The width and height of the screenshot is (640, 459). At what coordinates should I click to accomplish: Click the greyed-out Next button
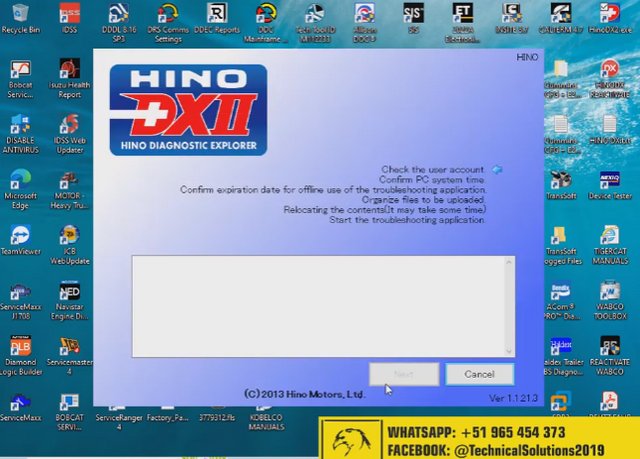click(404, 374)
